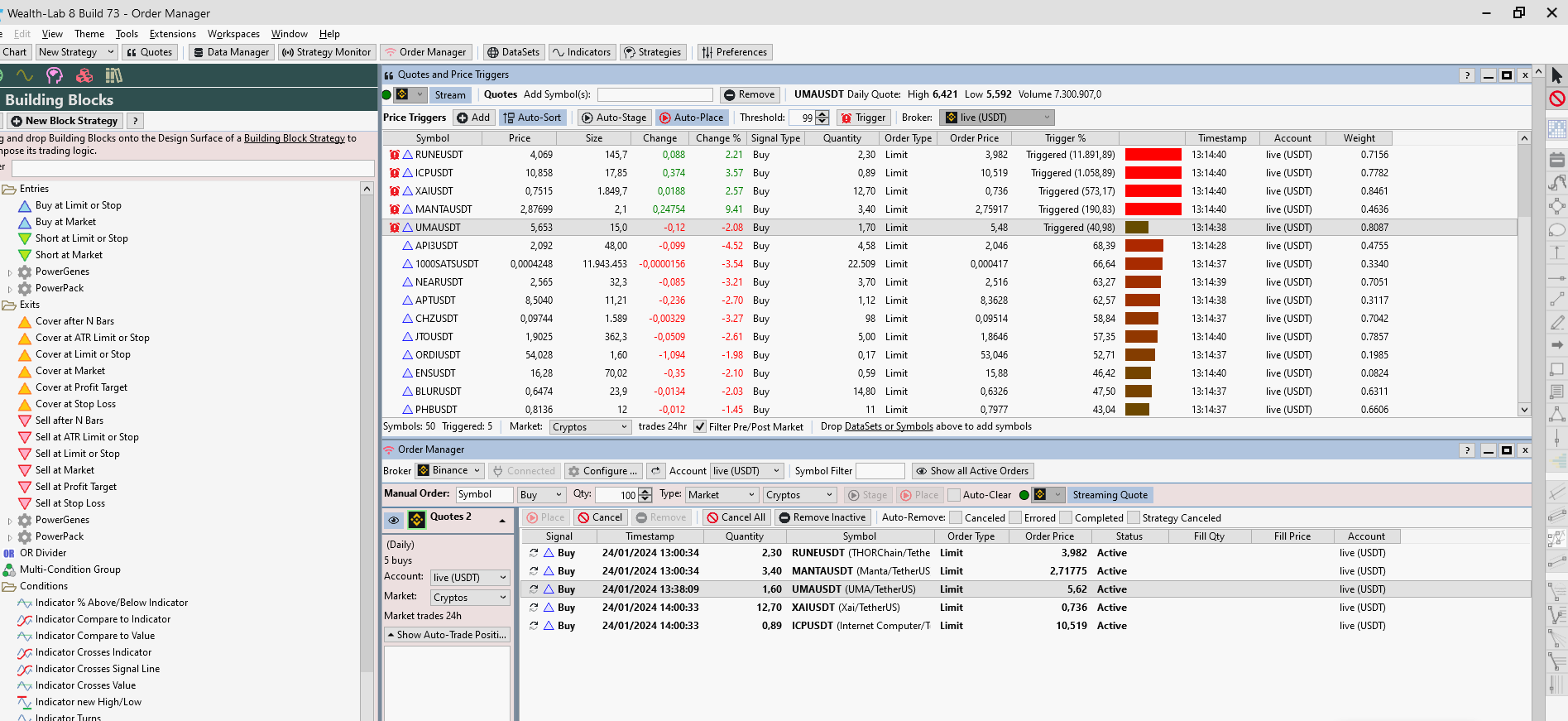Open the Extensions menu
This screenshot has height=721, width=1568.
173,34
